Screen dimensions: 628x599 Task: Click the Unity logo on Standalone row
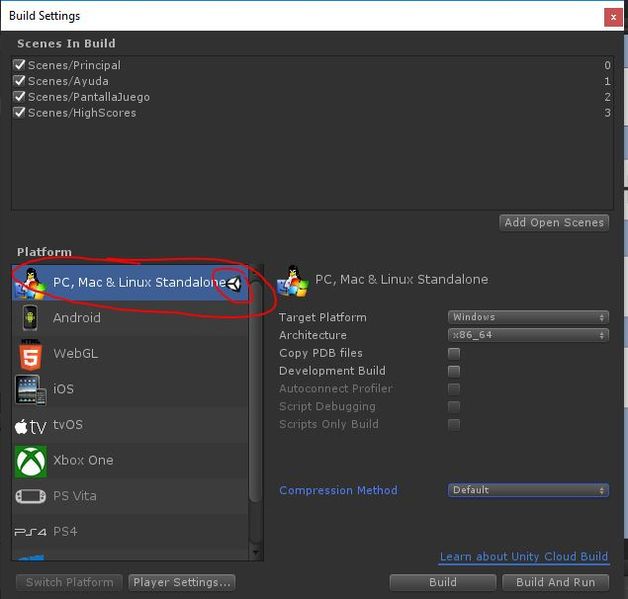click(233, 283)
